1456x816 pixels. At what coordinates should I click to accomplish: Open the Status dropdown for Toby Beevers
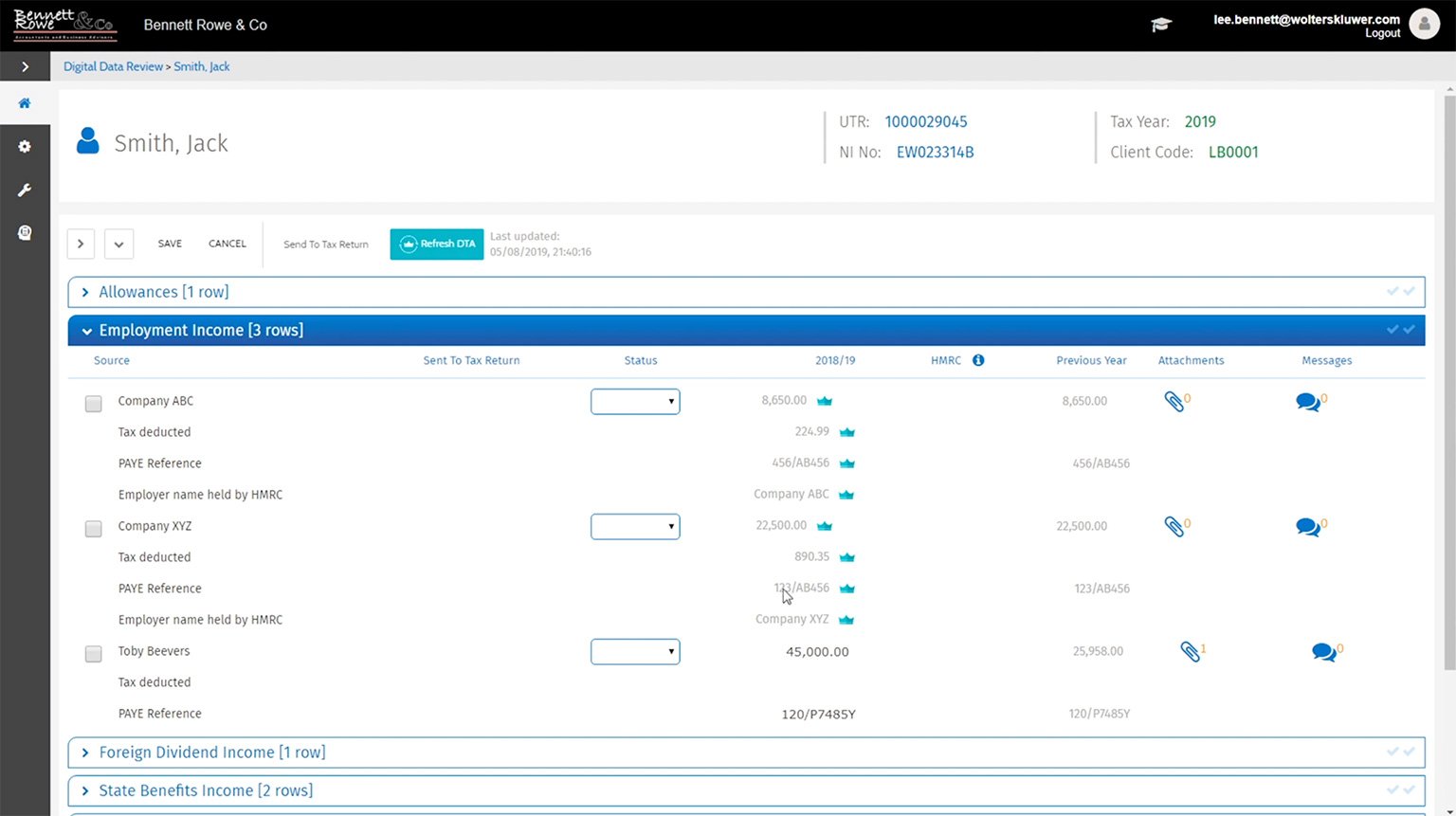coord(635,651)
